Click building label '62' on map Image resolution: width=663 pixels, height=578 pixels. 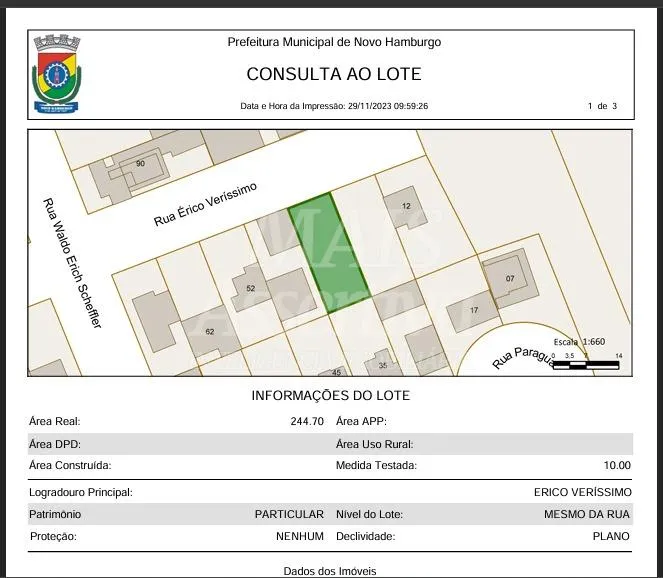click(x=210, y=331)
